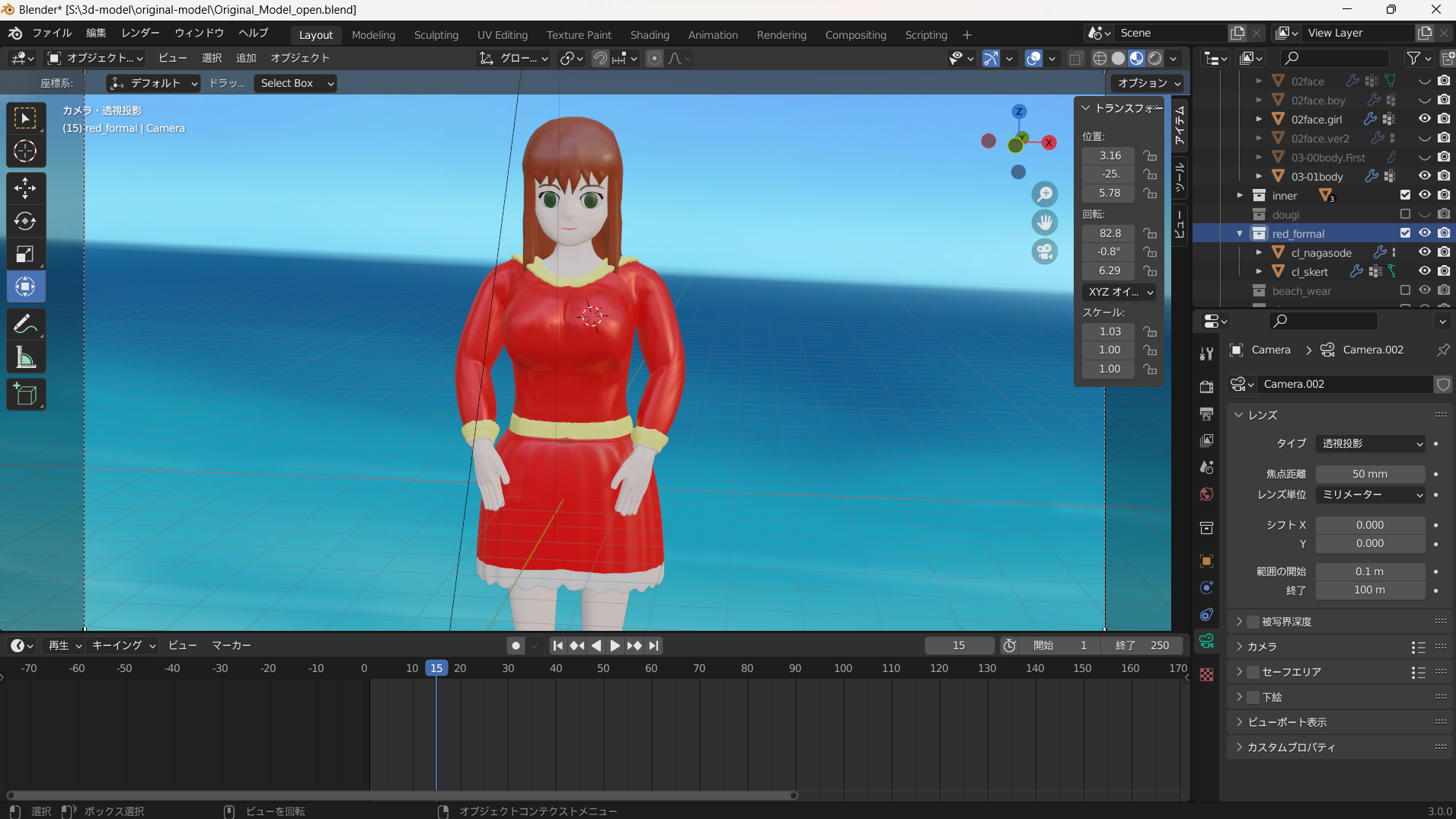
Task: Open the World Properties tab
Action: [1206, 494]
